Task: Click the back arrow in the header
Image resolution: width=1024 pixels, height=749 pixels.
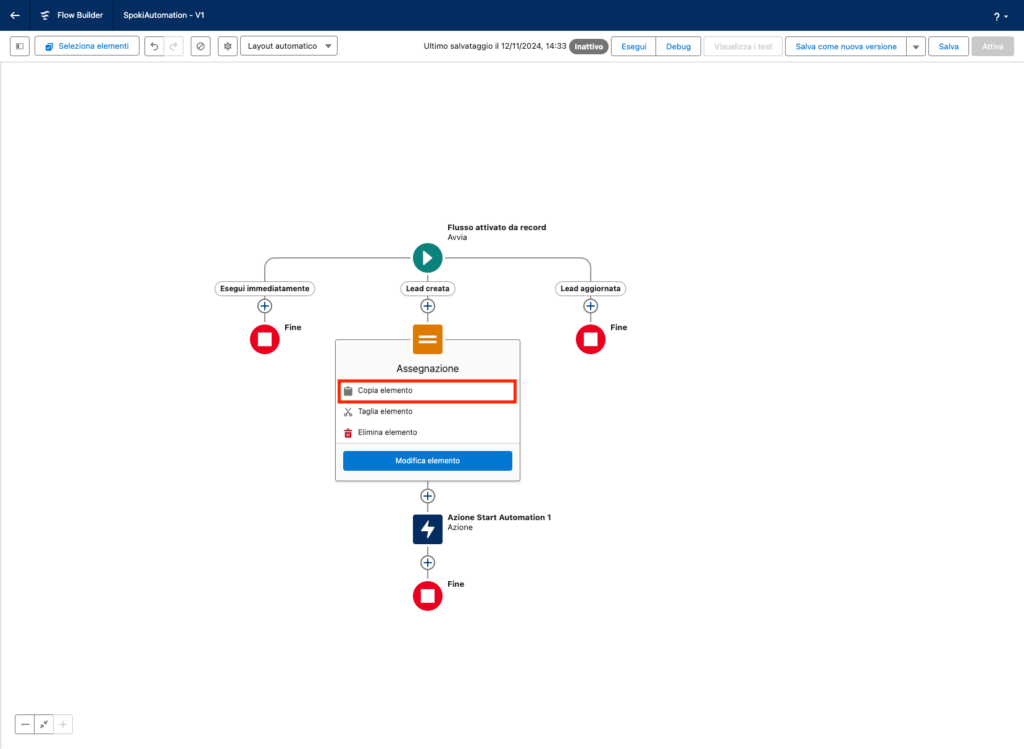Action: (x=15, y=15)
